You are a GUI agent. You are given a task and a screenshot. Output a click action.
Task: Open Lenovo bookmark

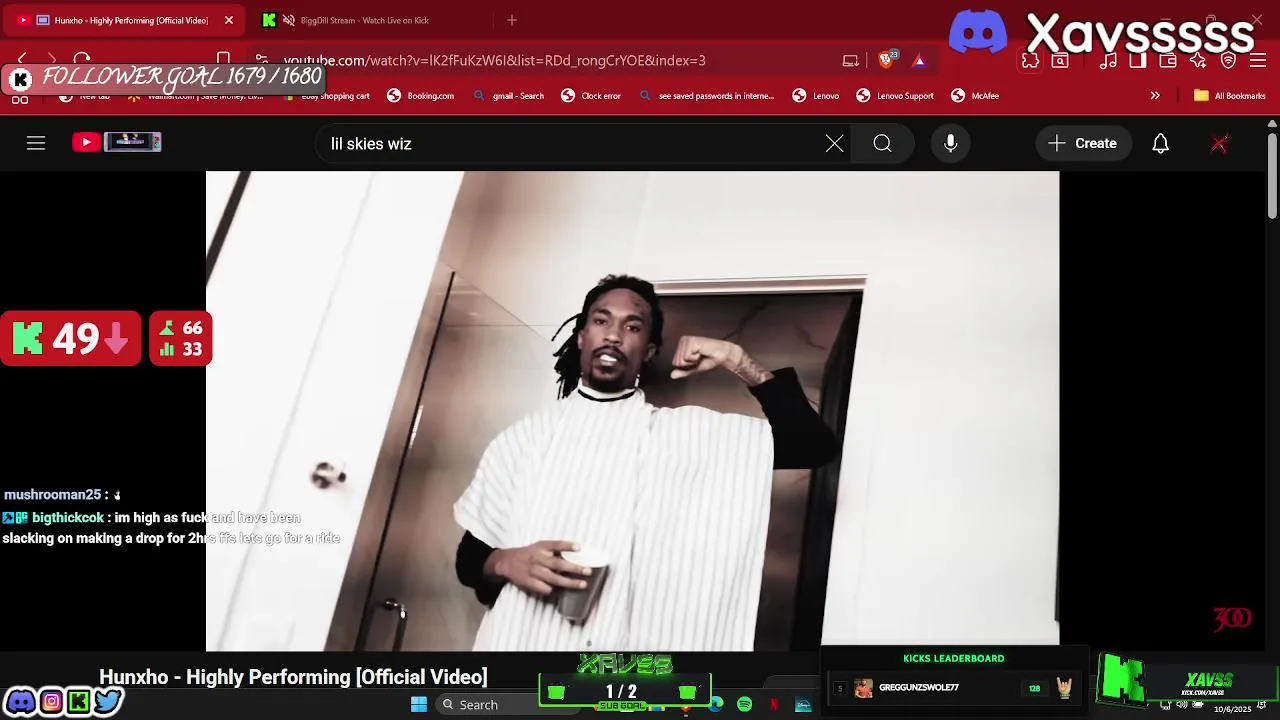816,96
